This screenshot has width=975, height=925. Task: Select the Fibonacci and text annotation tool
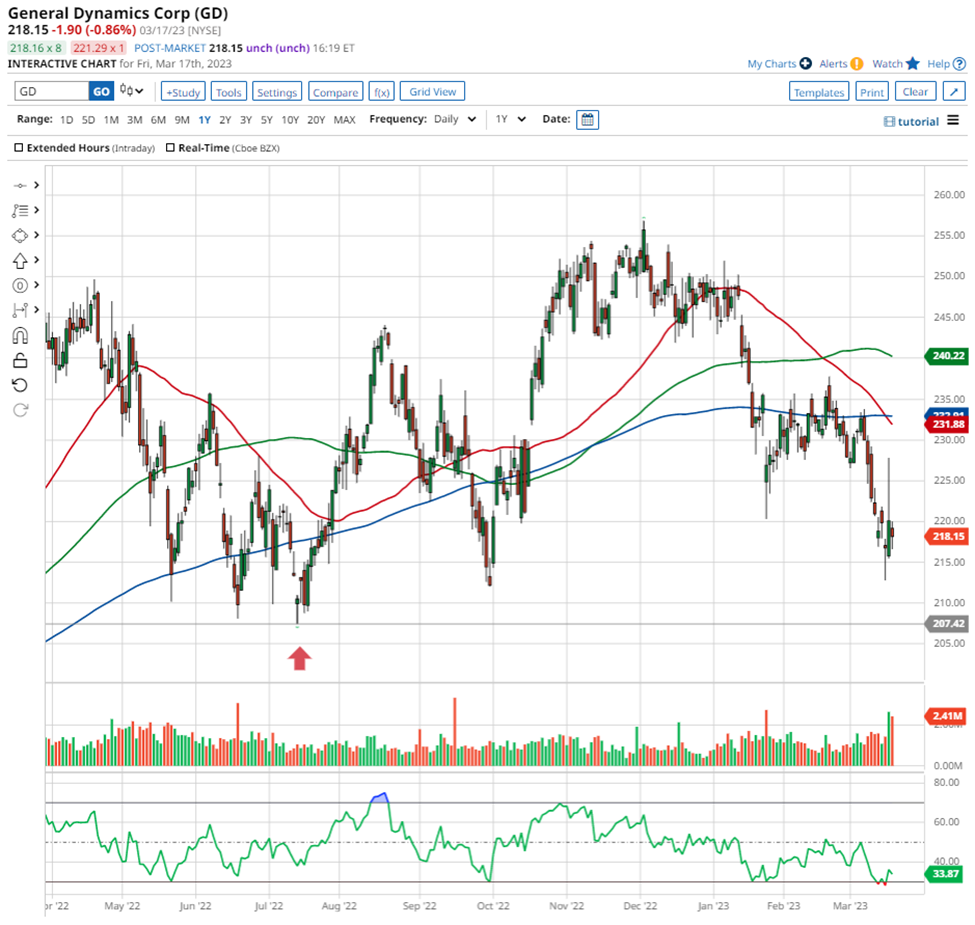point(20,211)
